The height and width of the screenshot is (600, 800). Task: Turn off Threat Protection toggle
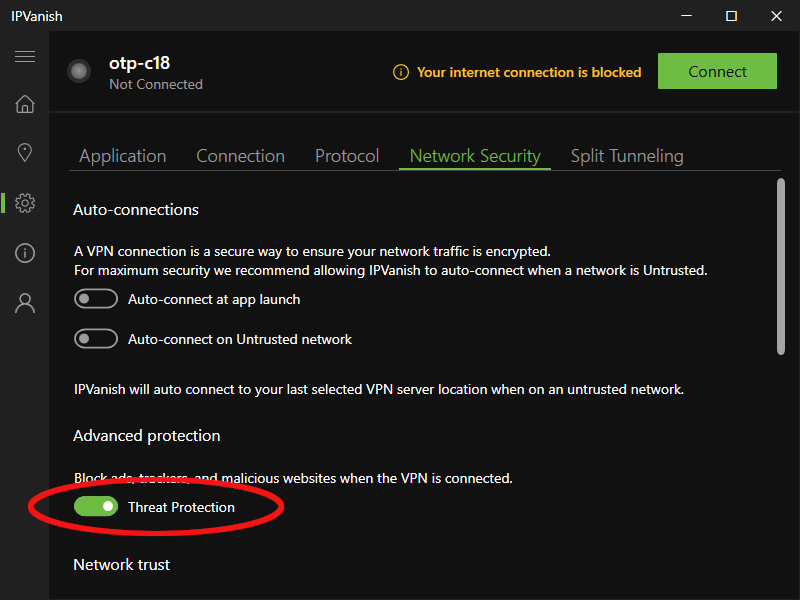tap(96, 507)
